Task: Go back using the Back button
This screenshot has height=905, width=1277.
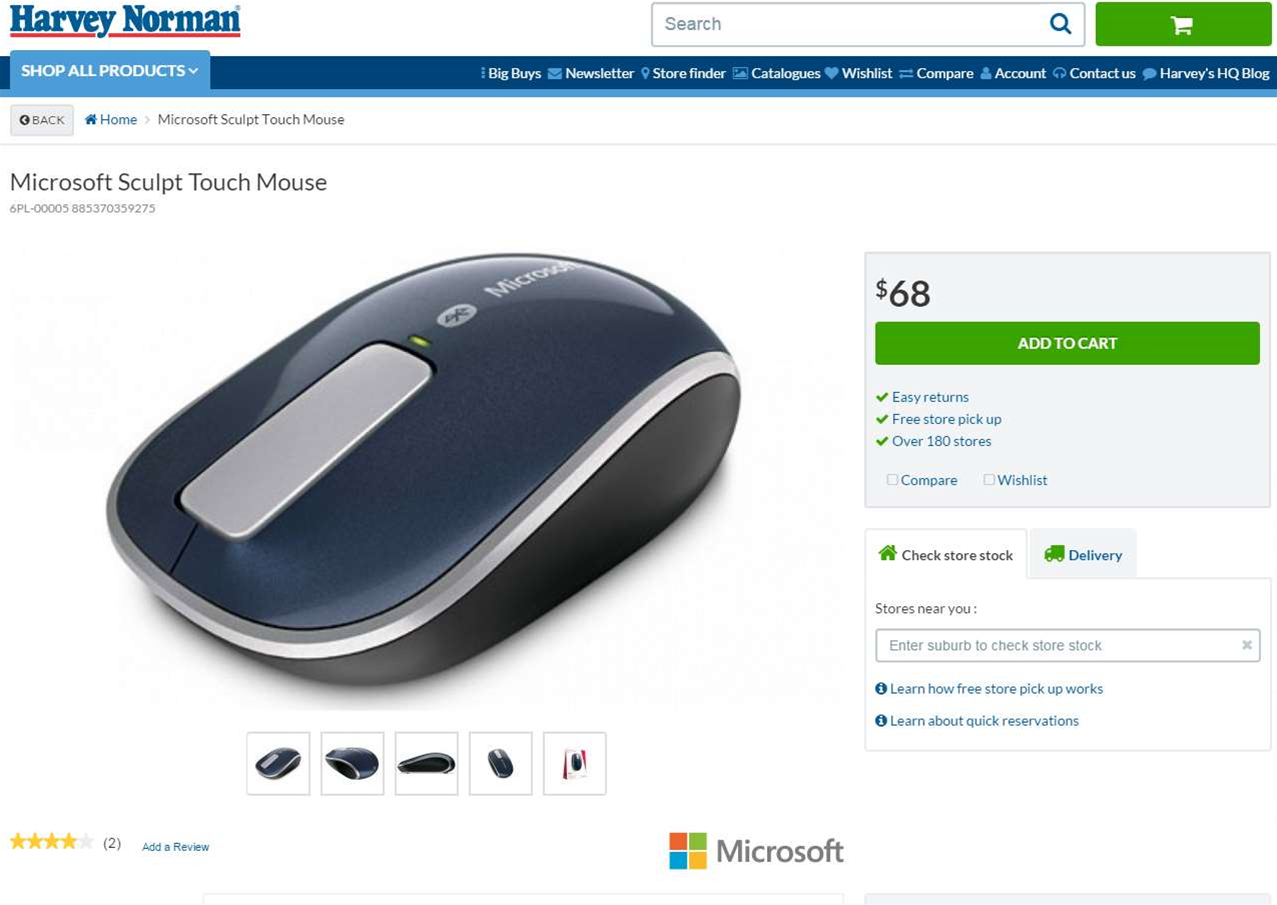Action: (x=42, y=120)
